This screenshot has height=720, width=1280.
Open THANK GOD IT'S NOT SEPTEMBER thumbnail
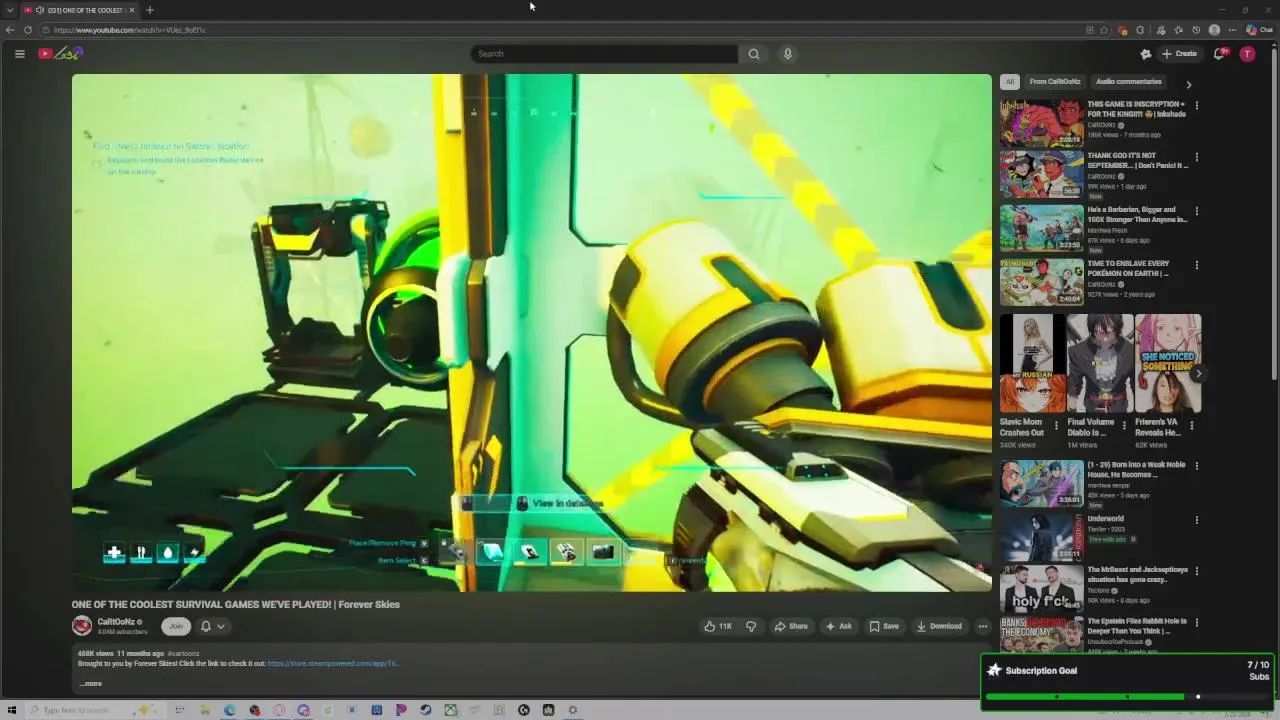pyautogui.click(x=1041, y=175)
